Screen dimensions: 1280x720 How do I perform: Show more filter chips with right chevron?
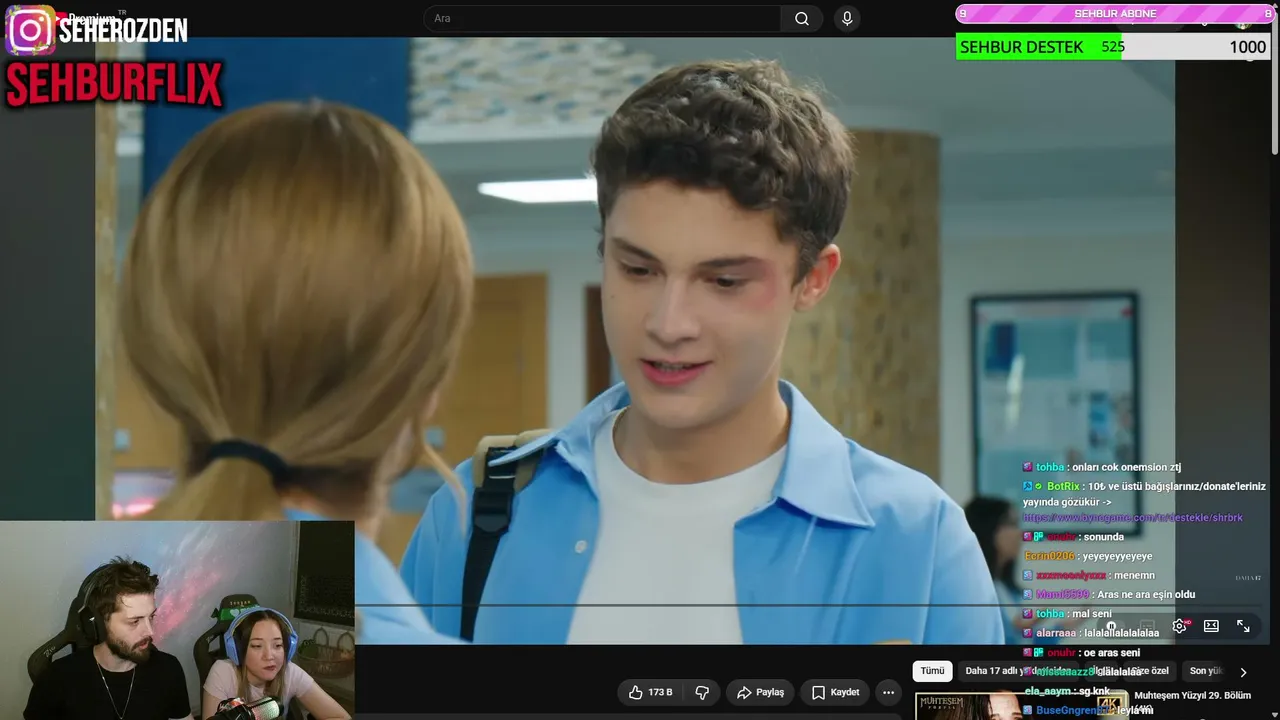[x=1243, y=672]
